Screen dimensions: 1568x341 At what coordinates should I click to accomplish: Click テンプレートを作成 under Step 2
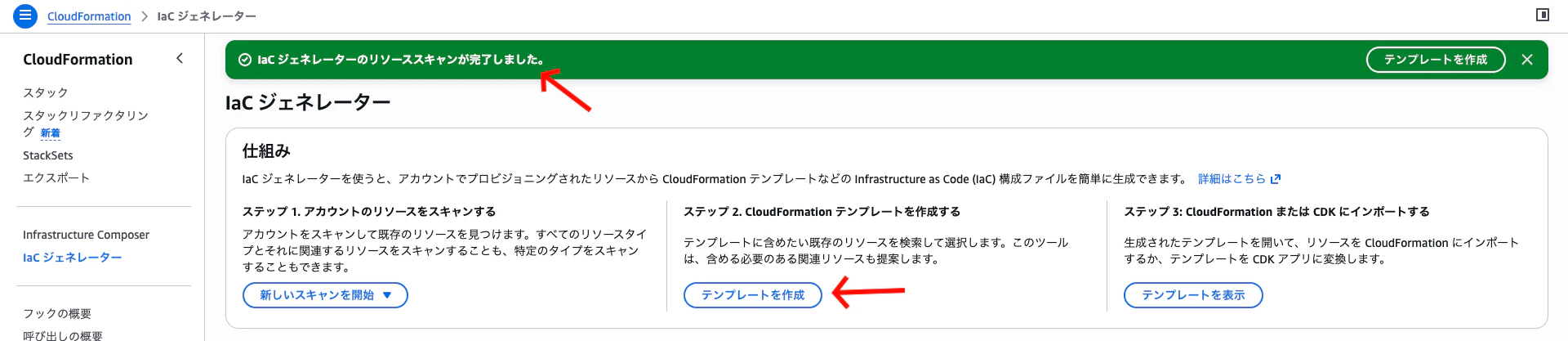pyautogui.click(x=753, y=295)
